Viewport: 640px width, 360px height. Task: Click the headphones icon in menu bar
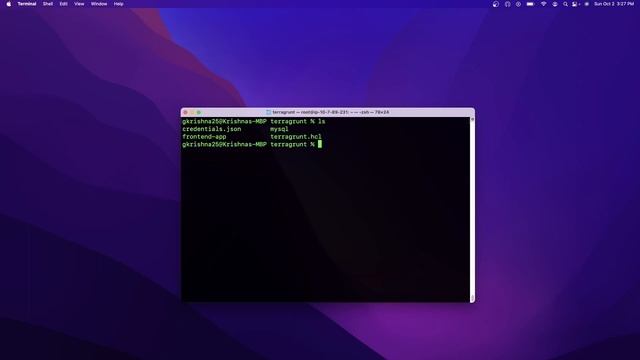(x=507, y=4)
